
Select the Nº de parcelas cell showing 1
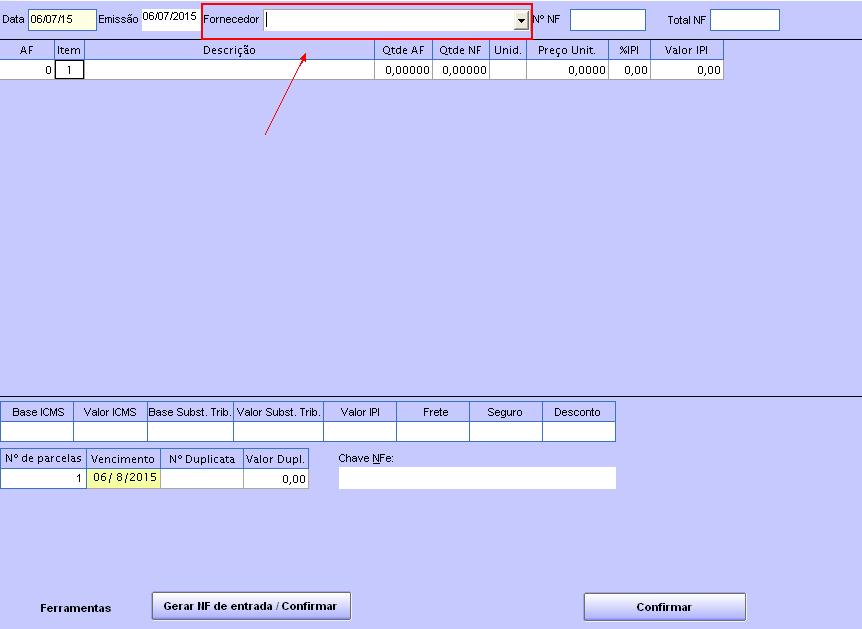(43, 478)
